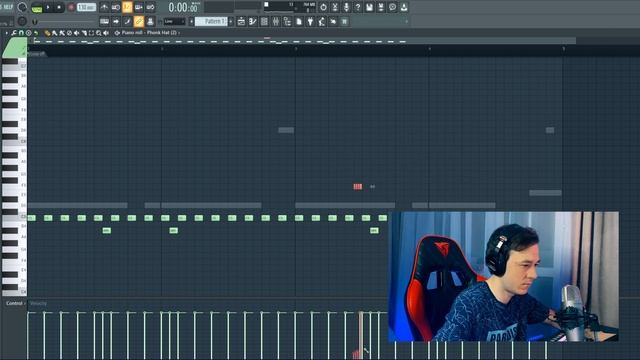Select the Select tool

[91, 33]
